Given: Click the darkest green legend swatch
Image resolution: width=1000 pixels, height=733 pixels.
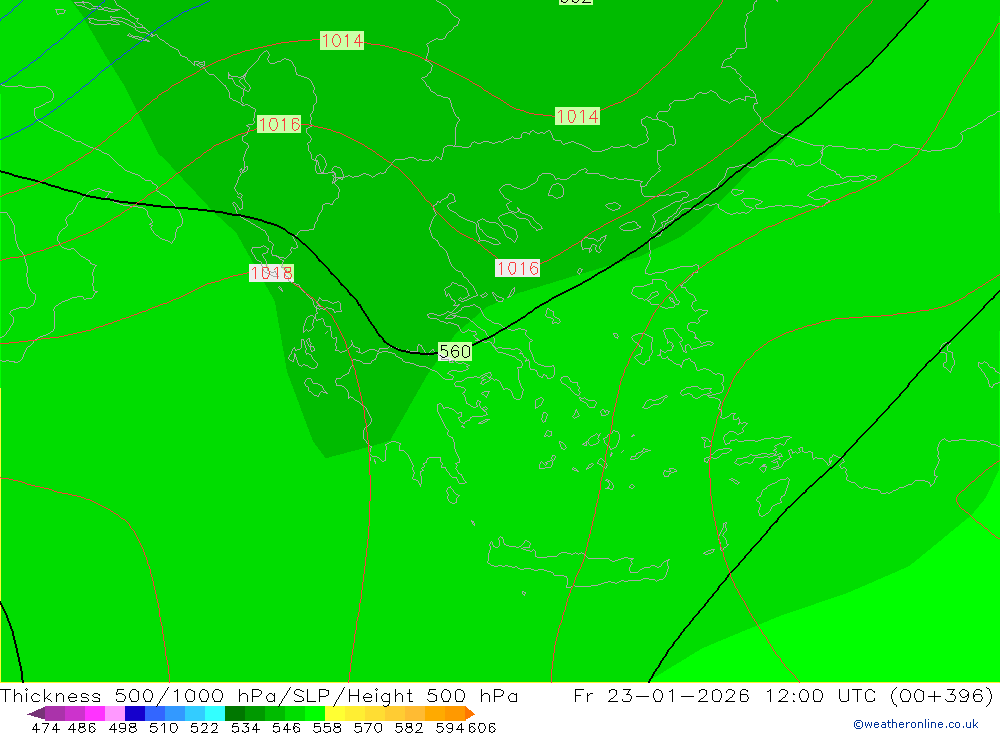Looking at the screenshot, I should (235, 713).
